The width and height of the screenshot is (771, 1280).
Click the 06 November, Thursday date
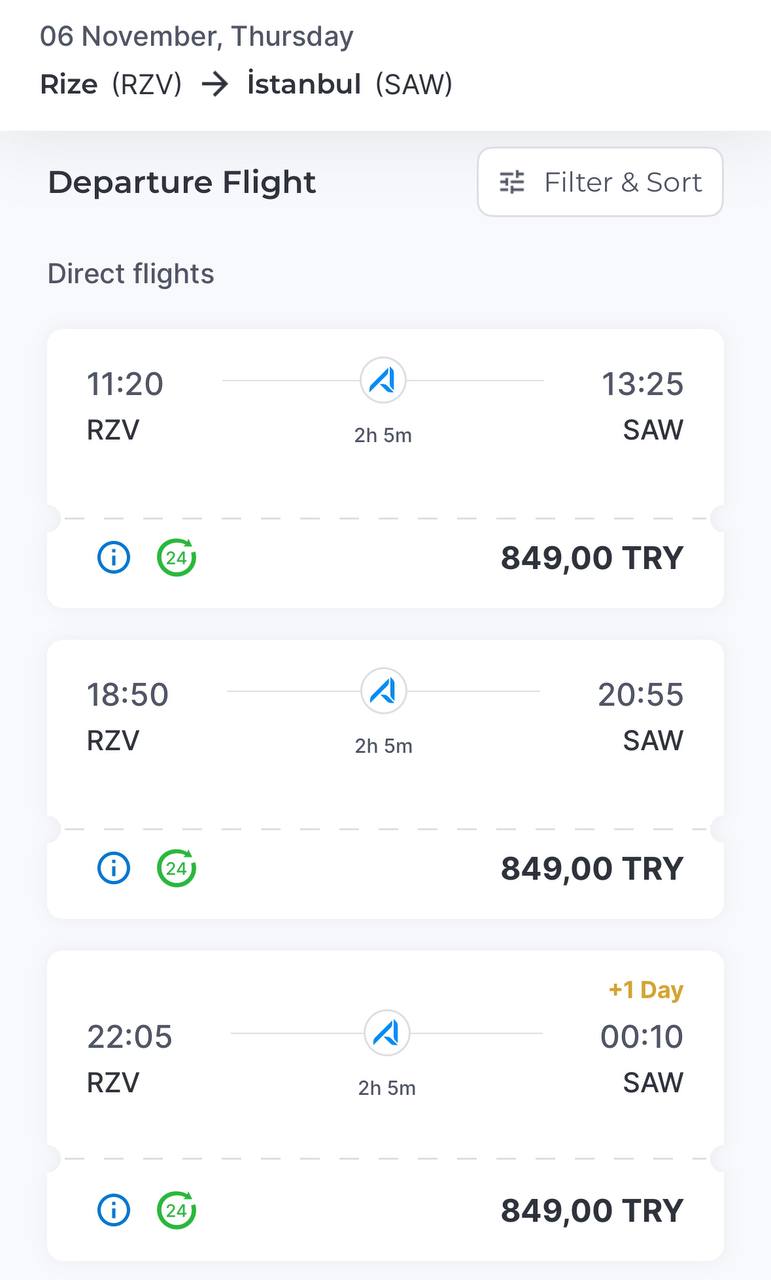(x=197, y=37)
